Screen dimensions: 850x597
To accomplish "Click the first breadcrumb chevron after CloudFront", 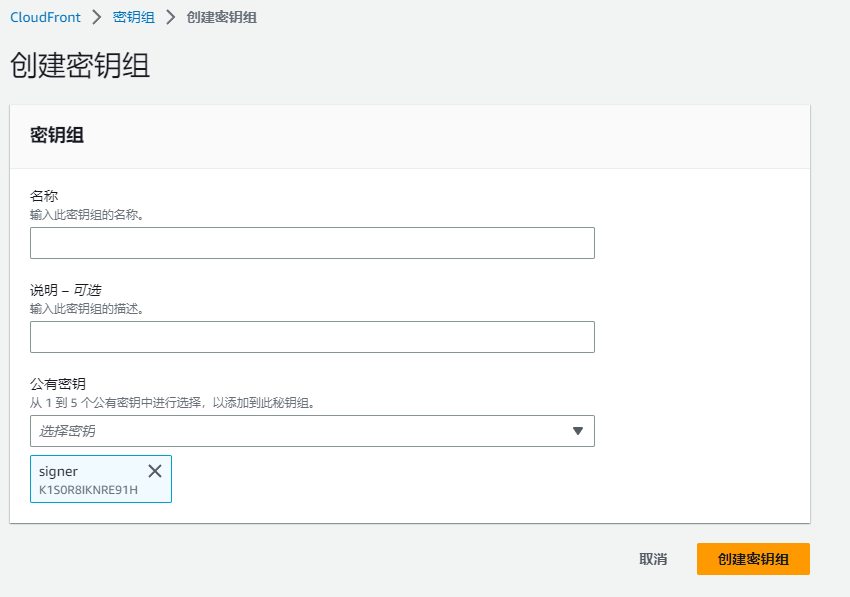I will click(x=97, y=17).
